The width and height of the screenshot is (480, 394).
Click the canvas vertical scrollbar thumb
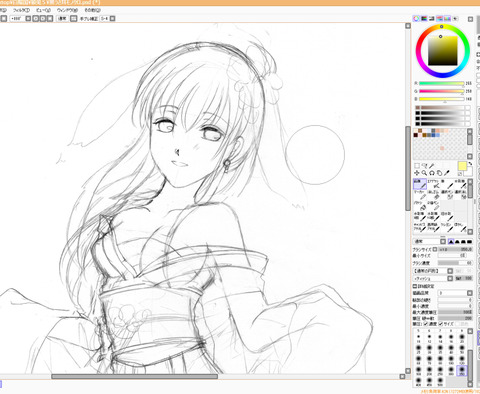pyautogui.click(x=408, y=168)
